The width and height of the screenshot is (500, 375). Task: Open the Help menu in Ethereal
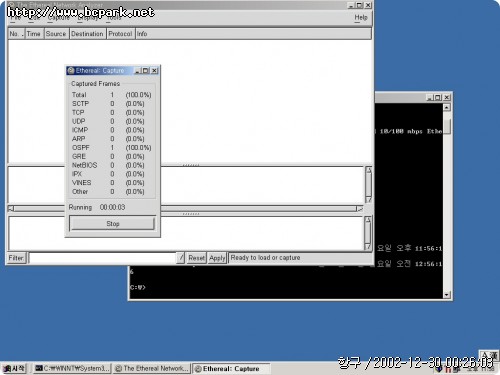(361, 17)
